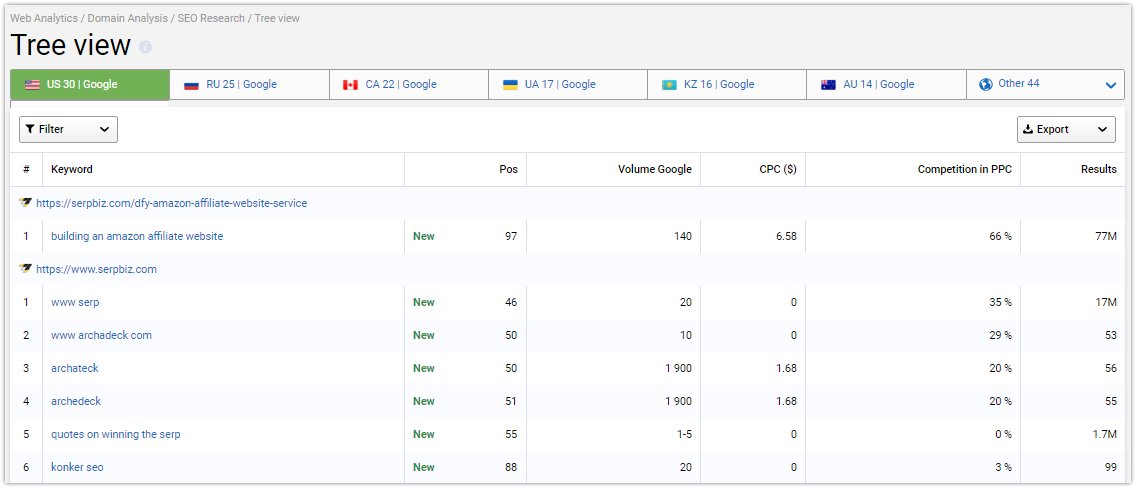Open the https://www.serpbiz.com link
This screenshot has width=1136, height=488.
(96, 269)
